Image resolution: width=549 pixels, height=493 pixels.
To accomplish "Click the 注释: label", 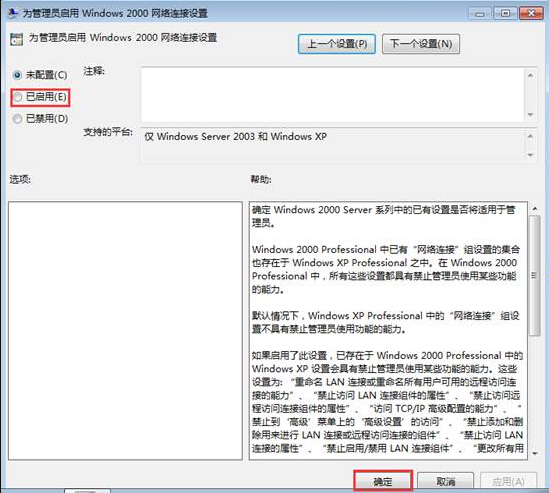I will tap(94, 71).
